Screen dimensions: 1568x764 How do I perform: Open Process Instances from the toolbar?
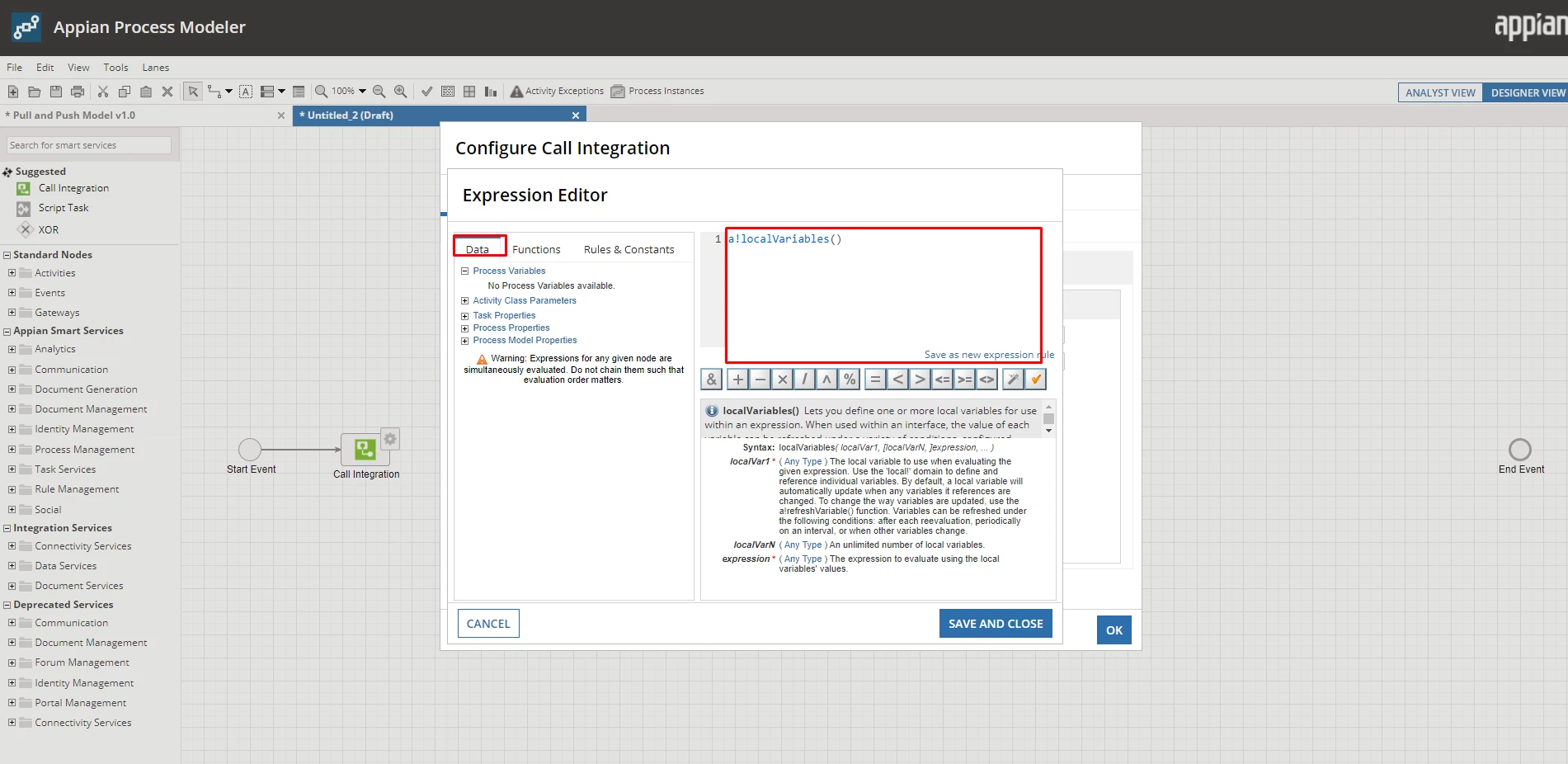657,92
